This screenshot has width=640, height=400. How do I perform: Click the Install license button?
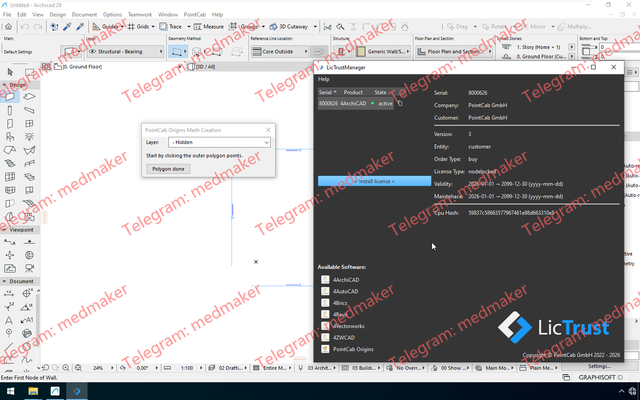(374, 181)
